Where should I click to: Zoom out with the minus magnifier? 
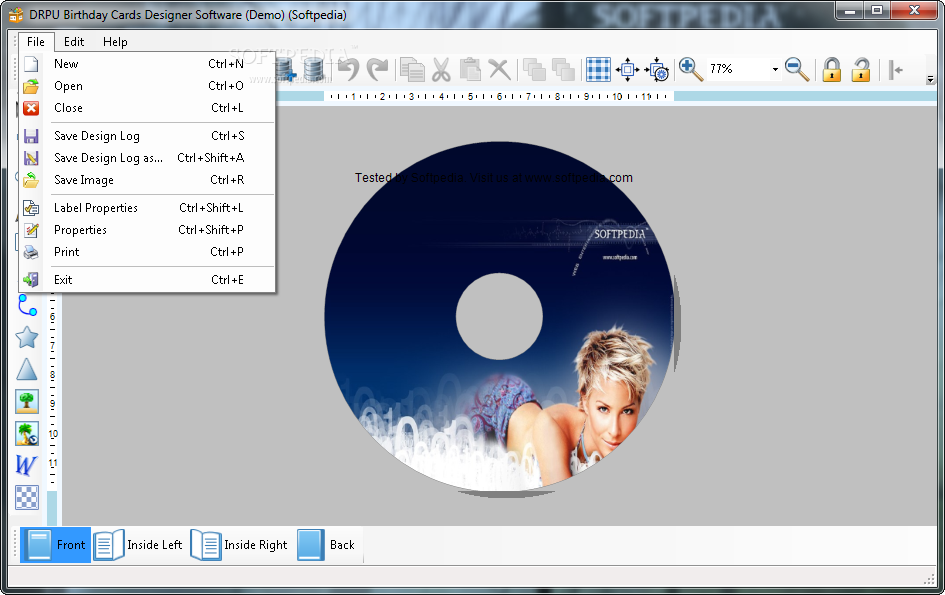coord(797,69)
